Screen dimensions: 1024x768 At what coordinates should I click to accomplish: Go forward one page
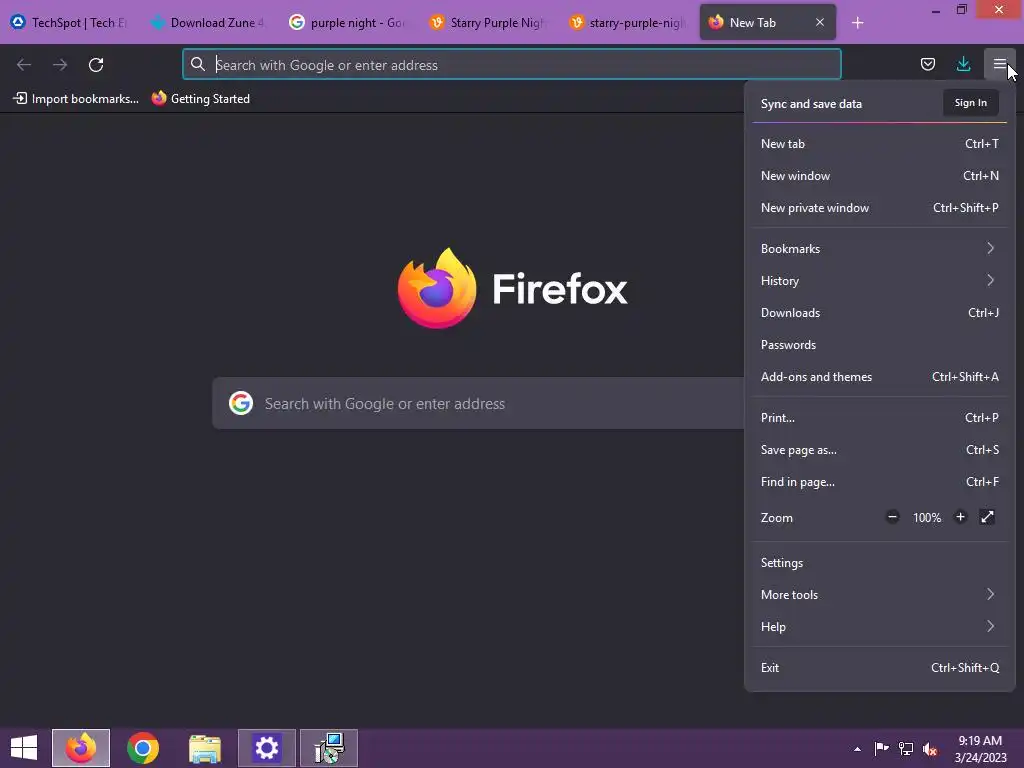pos(60,65)
